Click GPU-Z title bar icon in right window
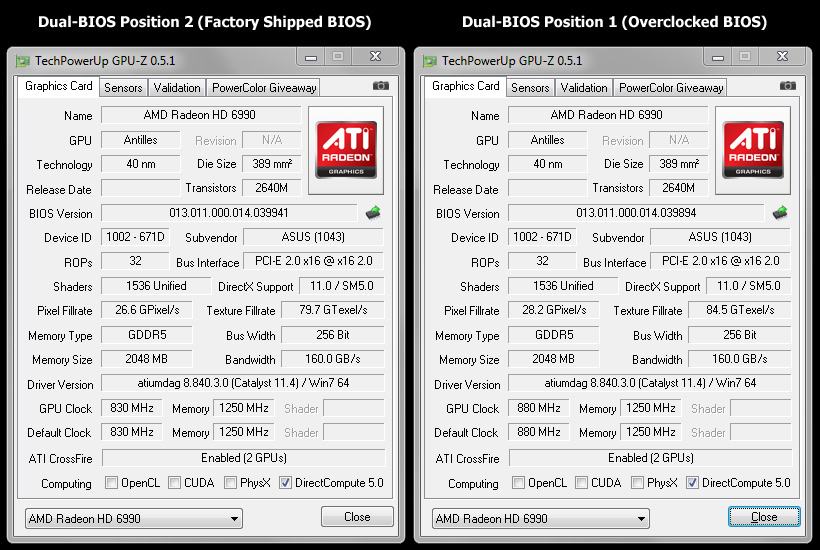This screenshot has width=820, height=550. coord(431,60)
